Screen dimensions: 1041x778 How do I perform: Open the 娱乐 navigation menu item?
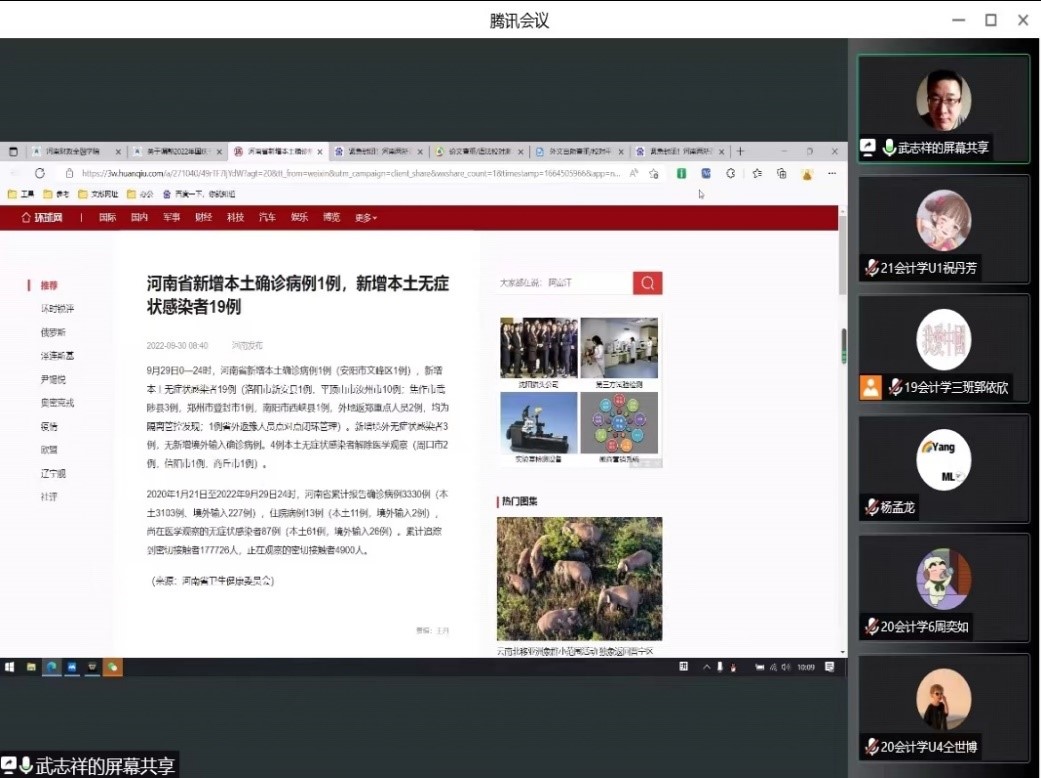click(x=299, y=217)
